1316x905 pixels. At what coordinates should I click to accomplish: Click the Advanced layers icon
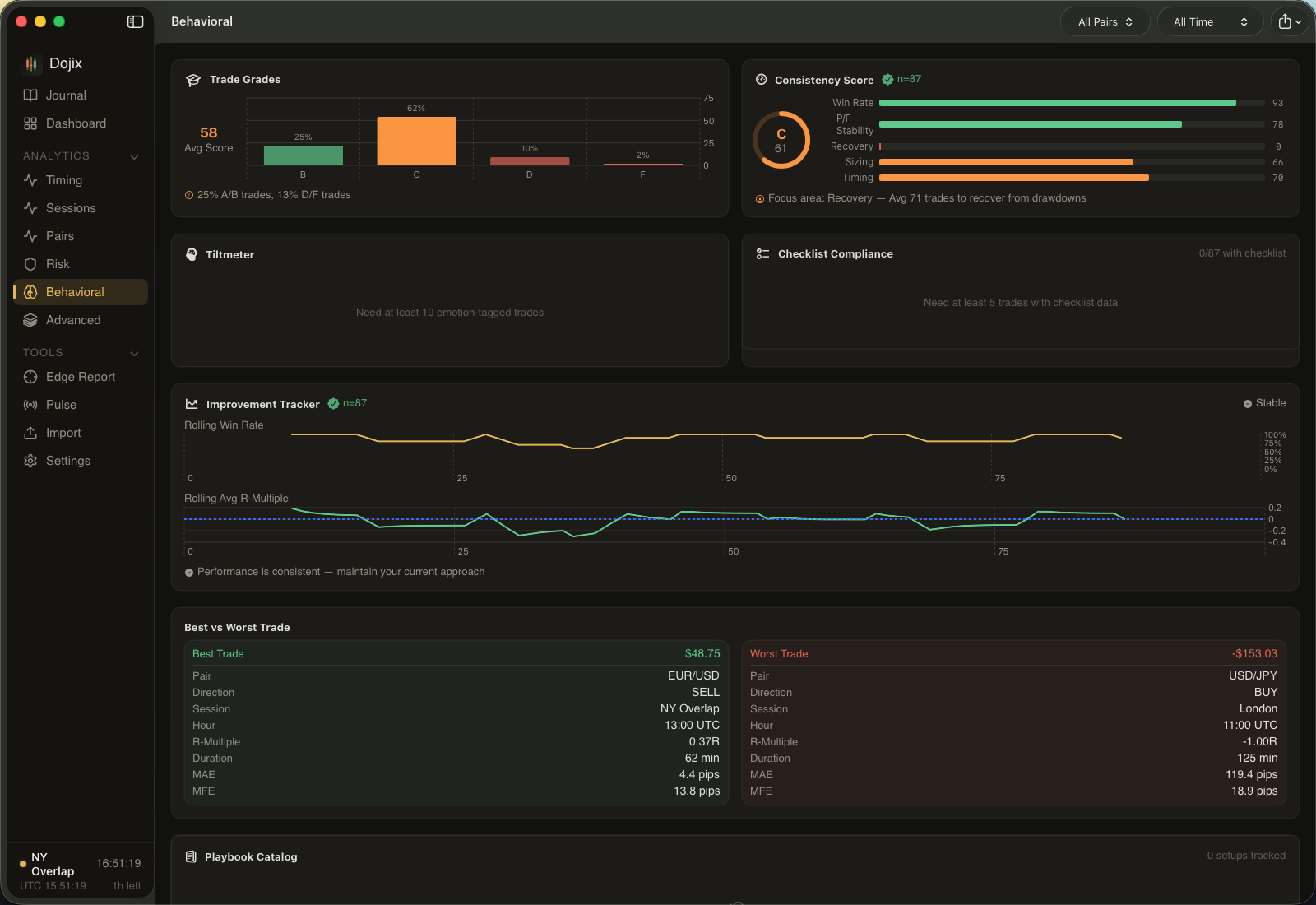[x=30, y=320]
